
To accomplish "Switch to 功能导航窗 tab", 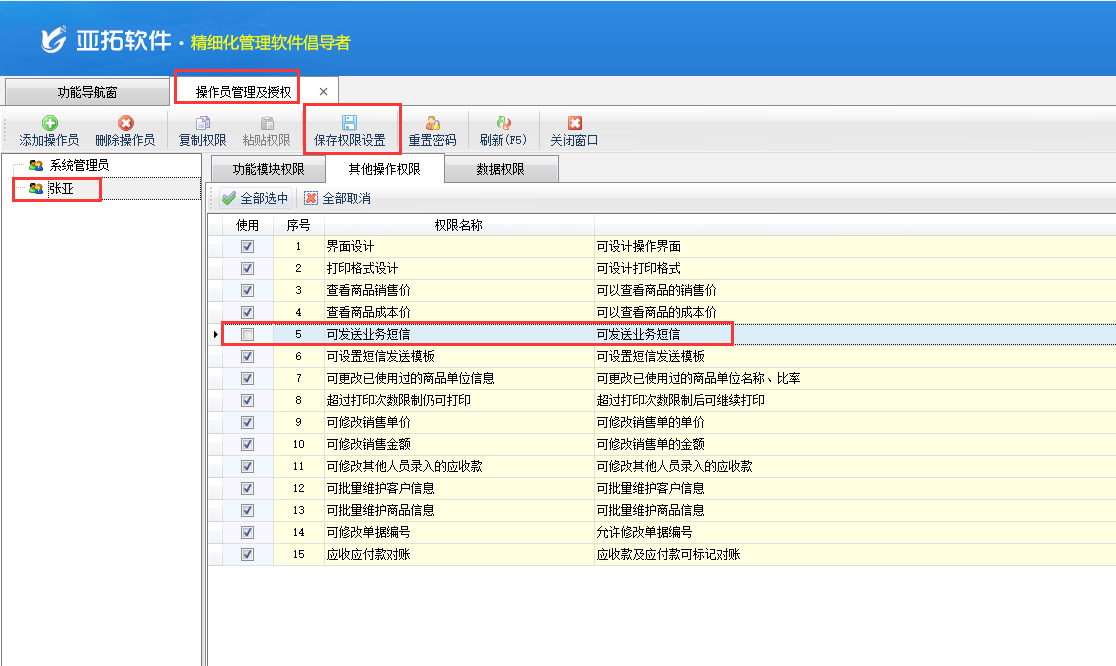I will coord(87,92).
